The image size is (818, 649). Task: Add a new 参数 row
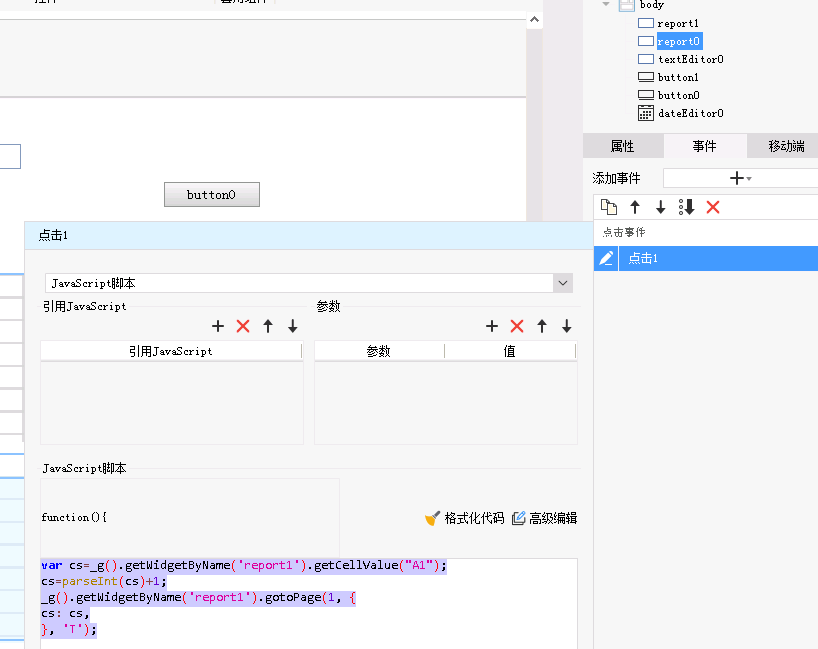pyautogui.click(x=492, y=327)
